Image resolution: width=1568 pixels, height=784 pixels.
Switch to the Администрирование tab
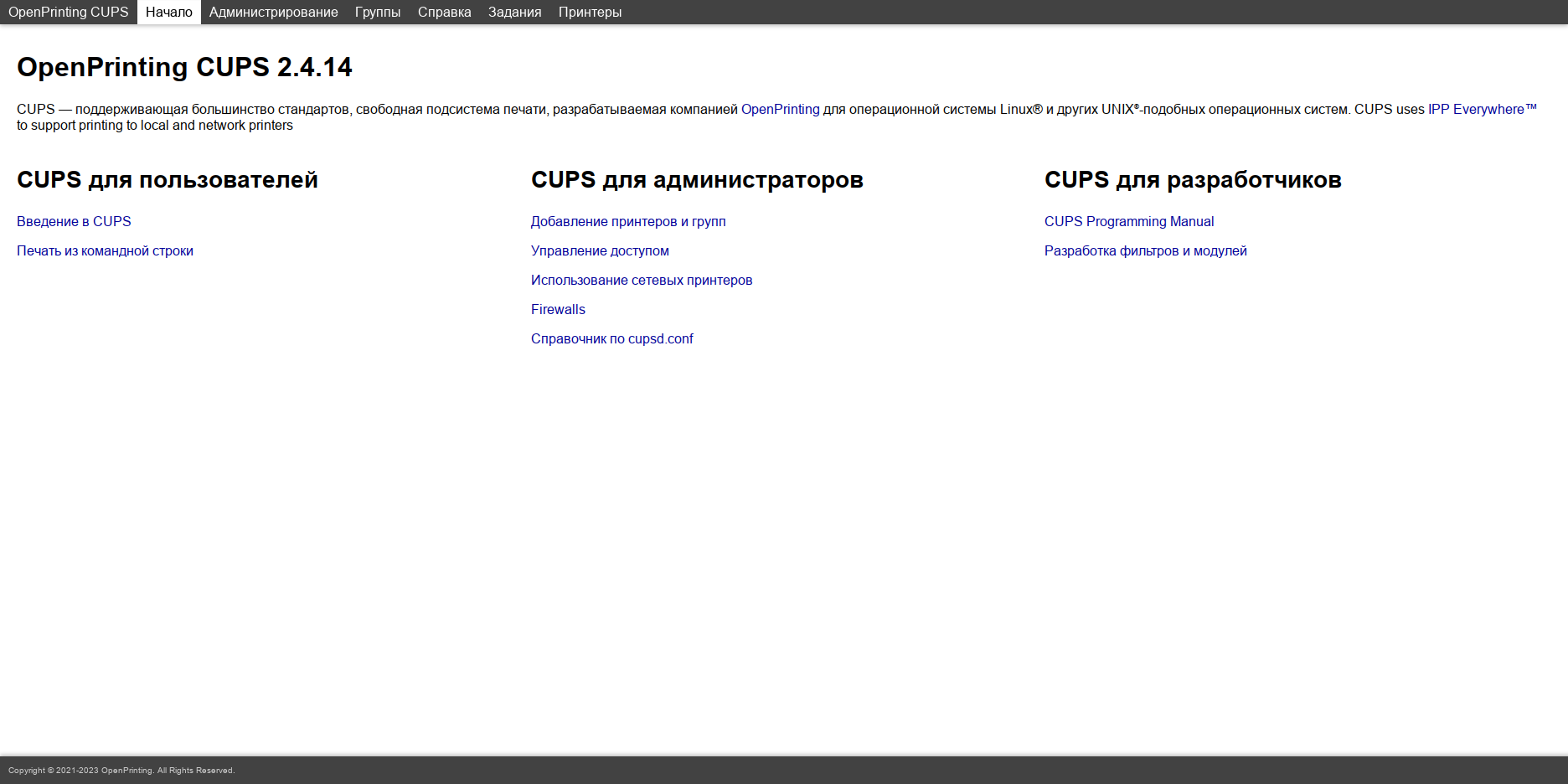point(273,12)
